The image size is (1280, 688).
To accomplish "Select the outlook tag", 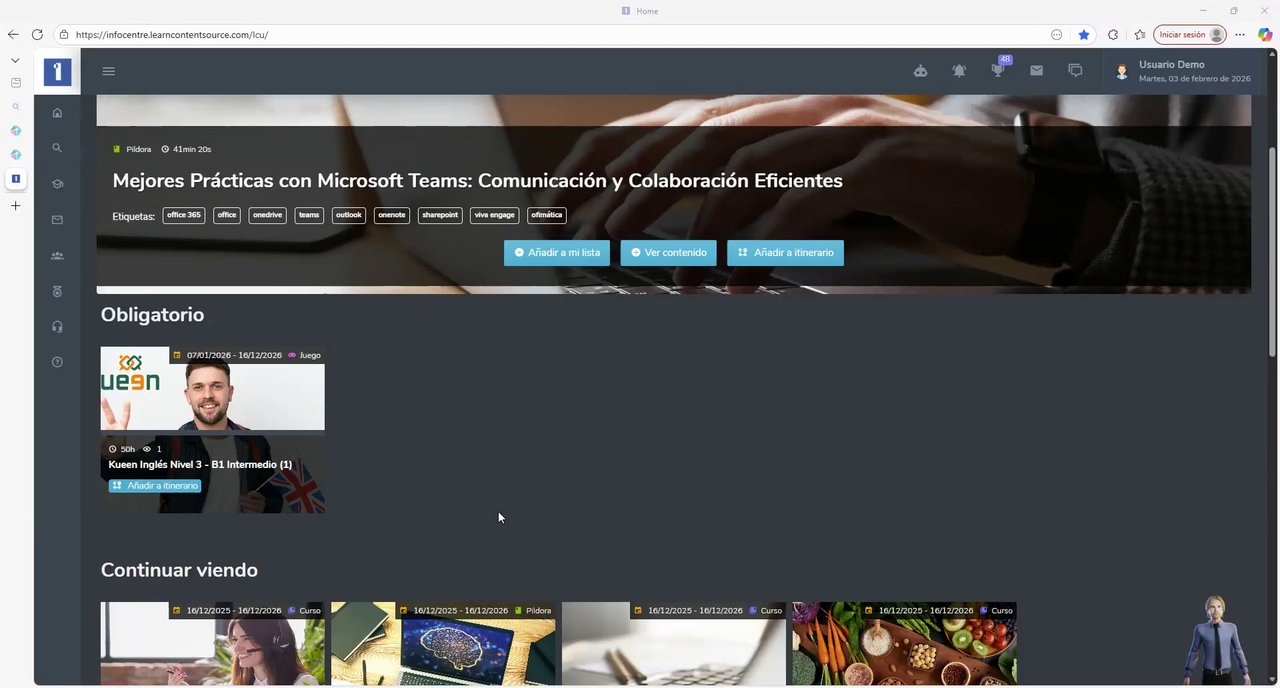I will pos(349,215).
